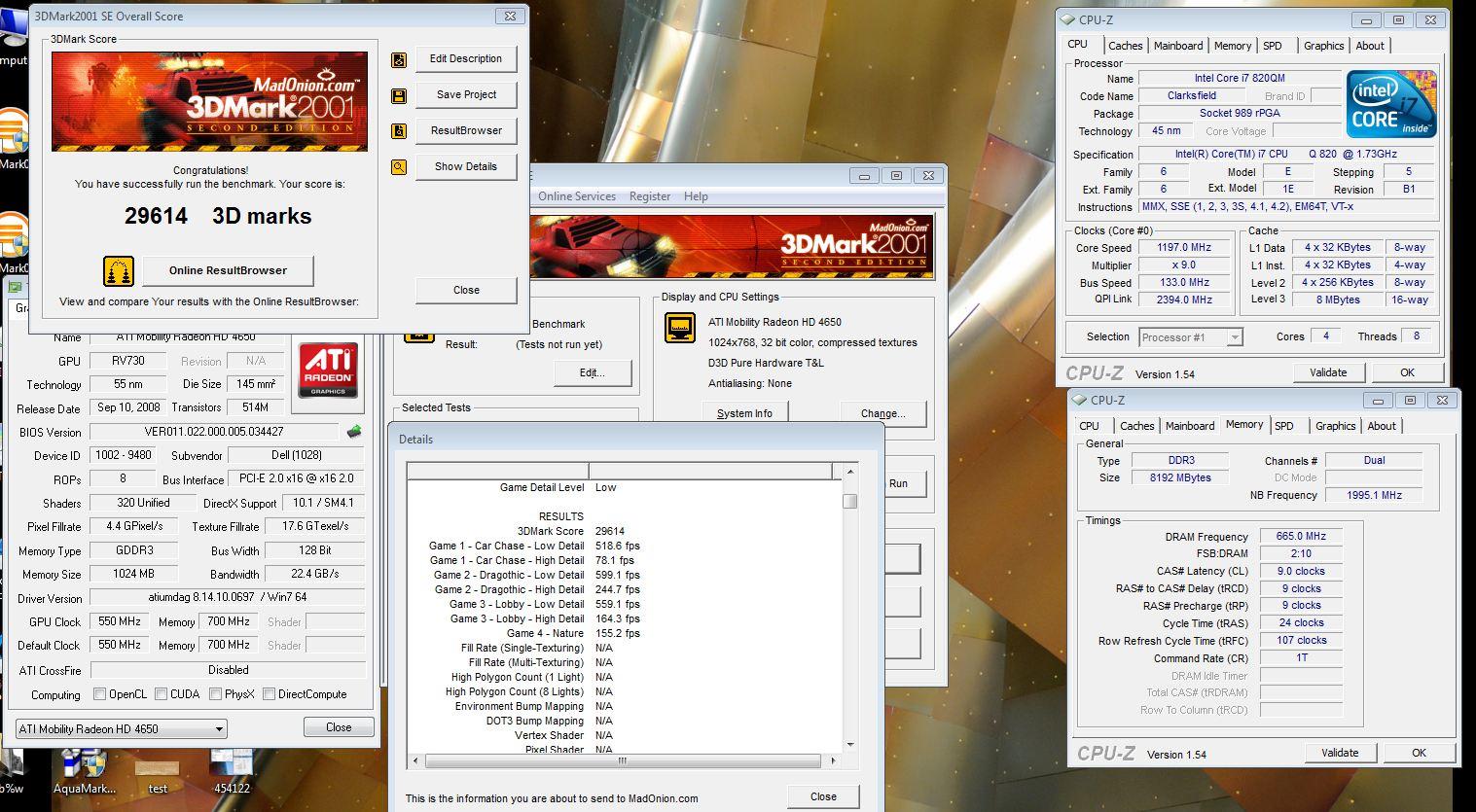Viewport: 1476px width, 812px height.
Task: Click the Edit Description button
Action: 466,59
